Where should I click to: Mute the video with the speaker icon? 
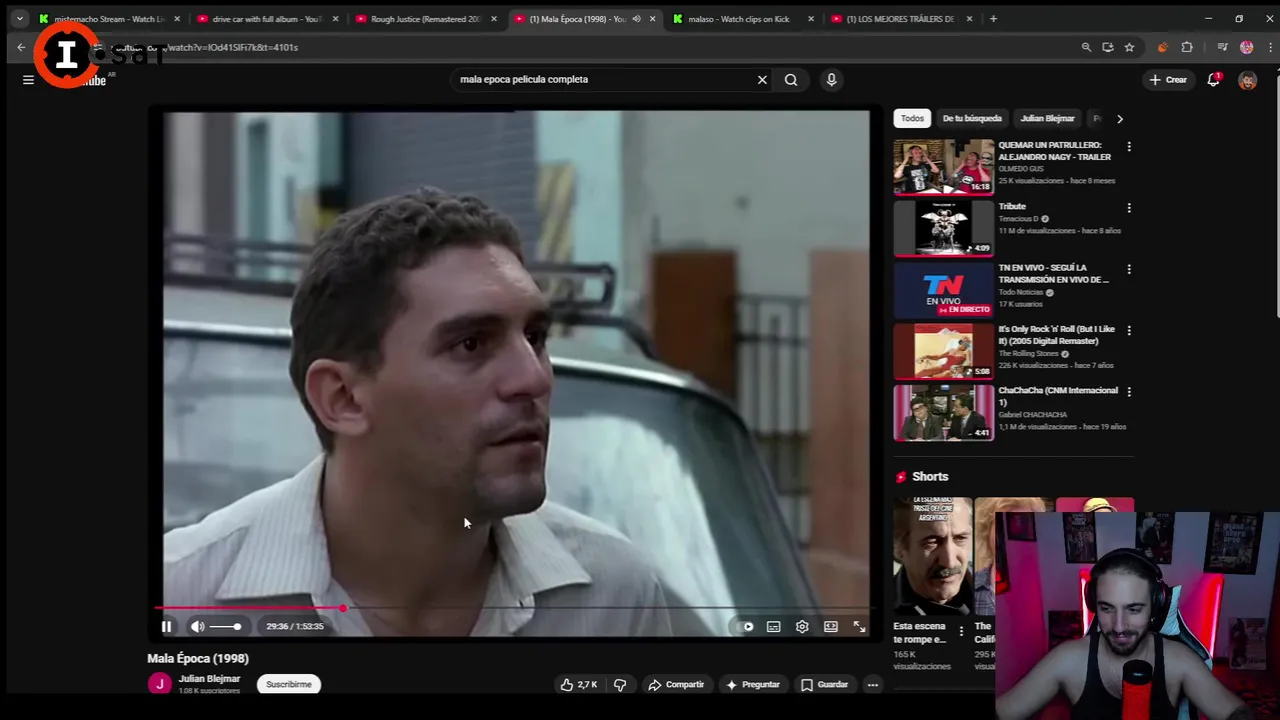pos(198,627)
